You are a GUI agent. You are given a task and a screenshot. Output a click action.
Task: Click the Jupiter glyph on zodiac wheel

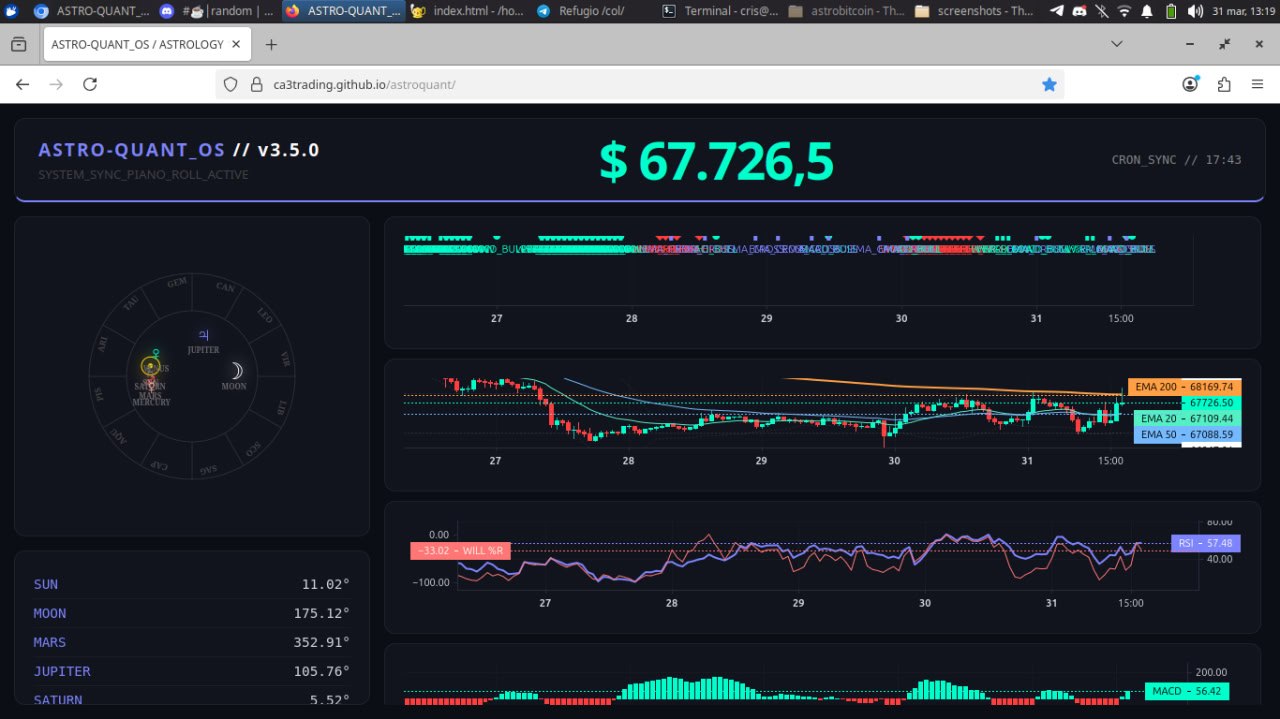pyautogui.click(x=203, y=335)
